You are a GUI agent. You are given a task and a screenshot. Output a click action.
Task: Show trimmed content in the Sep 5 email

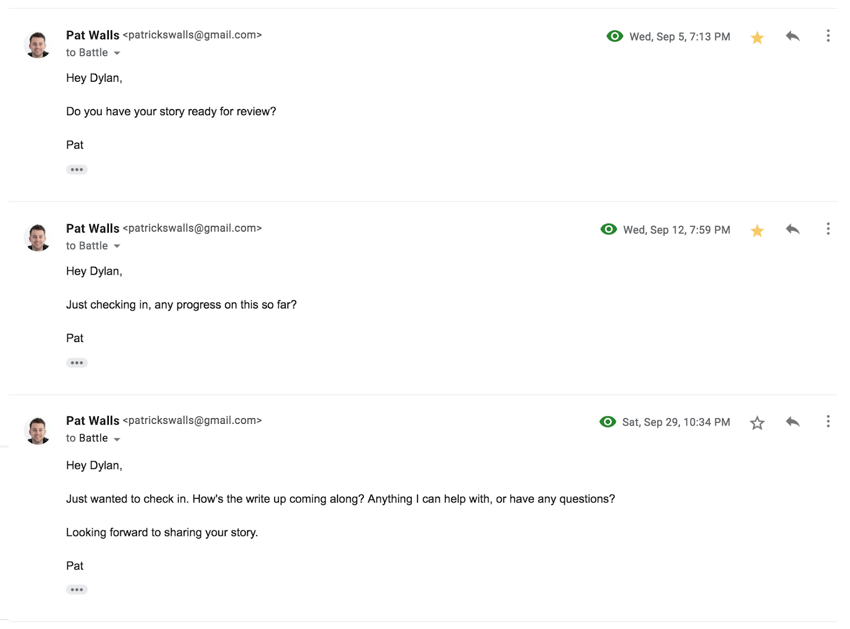click(x=77, y=169)
